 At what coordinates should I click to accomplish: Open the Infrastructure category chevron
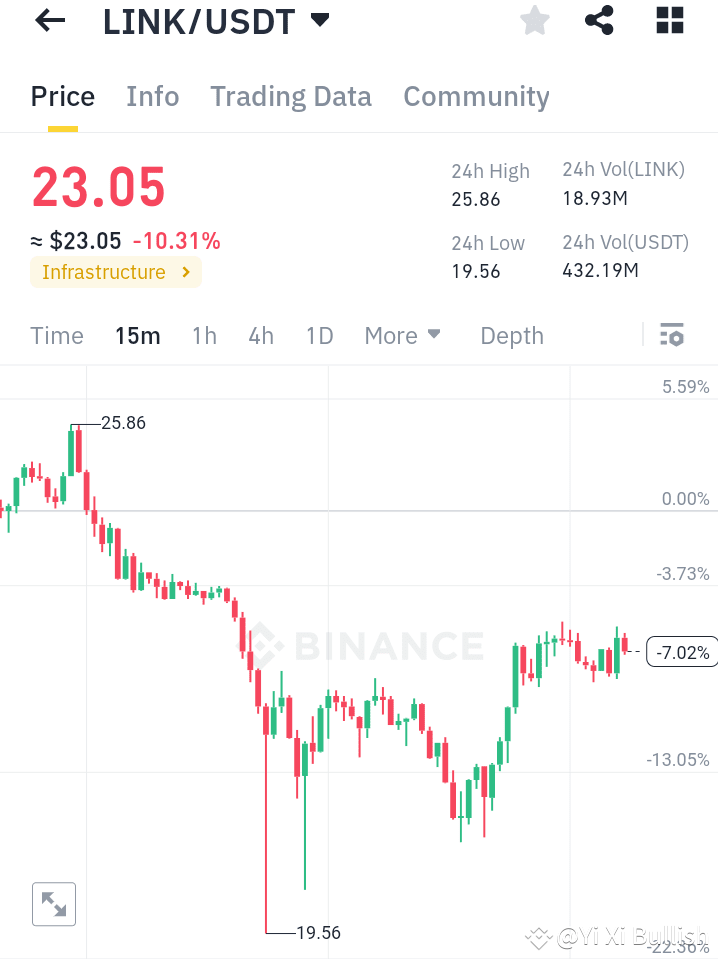184,272
